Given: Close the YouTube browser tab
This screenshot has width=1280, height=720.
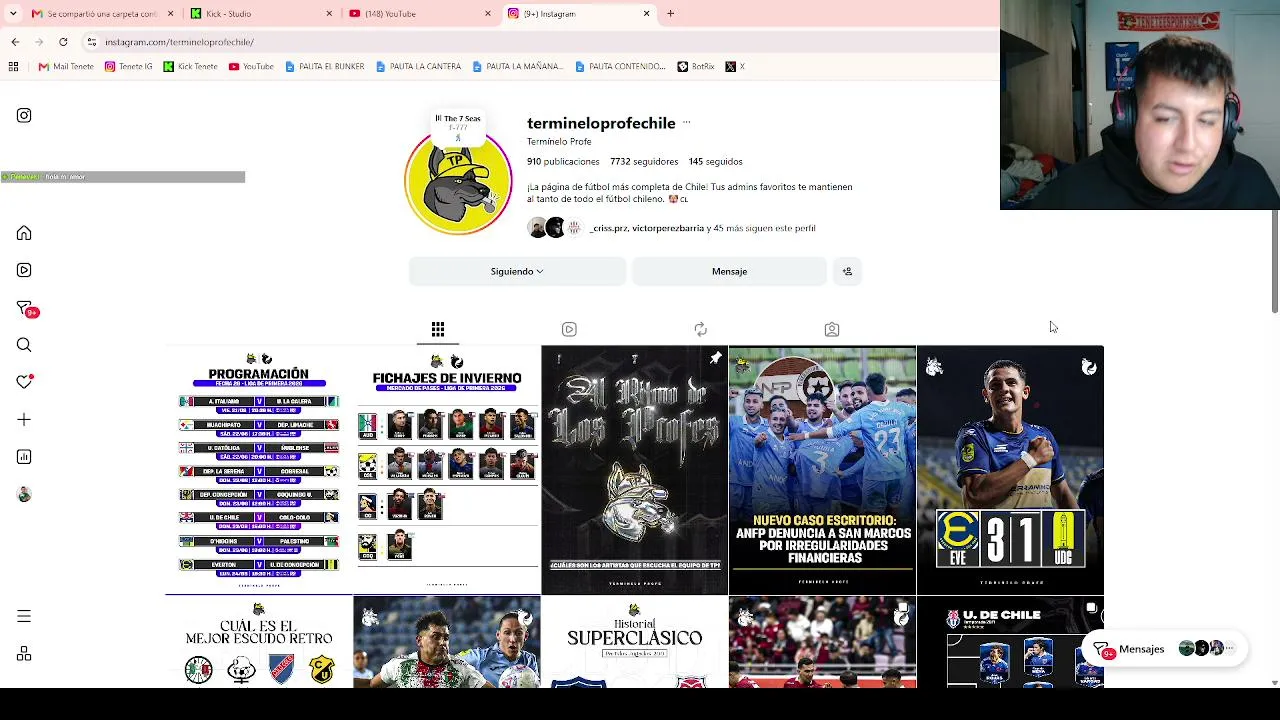Looking at the screenshot, I should (488, 14).
